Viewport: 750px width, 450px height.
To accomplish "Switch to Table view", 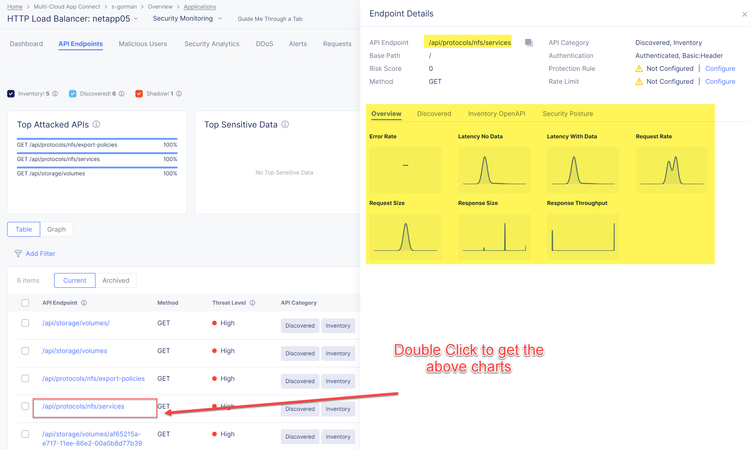I will [23, 230].
